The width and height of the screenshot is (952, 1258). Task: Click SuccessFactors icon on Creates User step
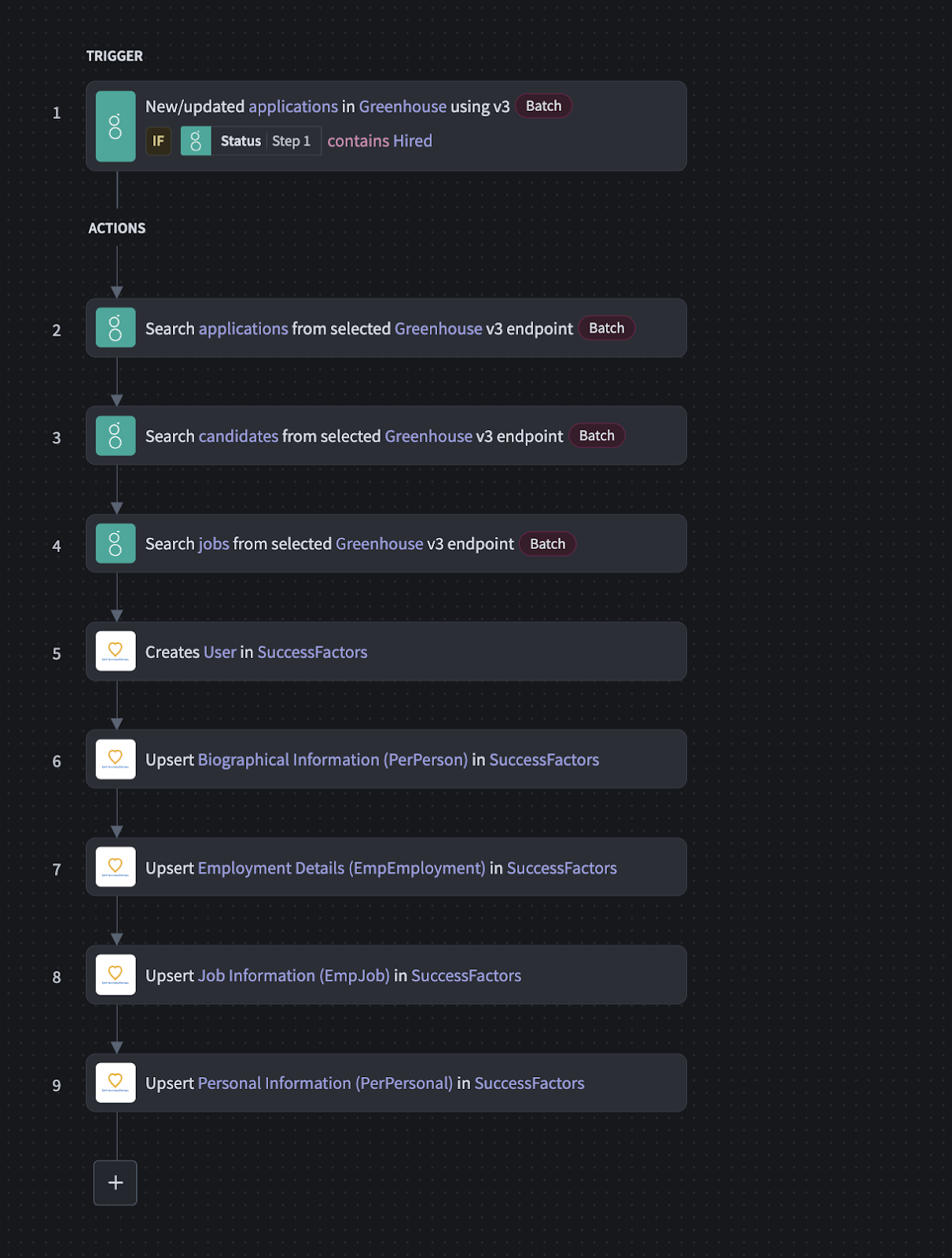[116, 652]
